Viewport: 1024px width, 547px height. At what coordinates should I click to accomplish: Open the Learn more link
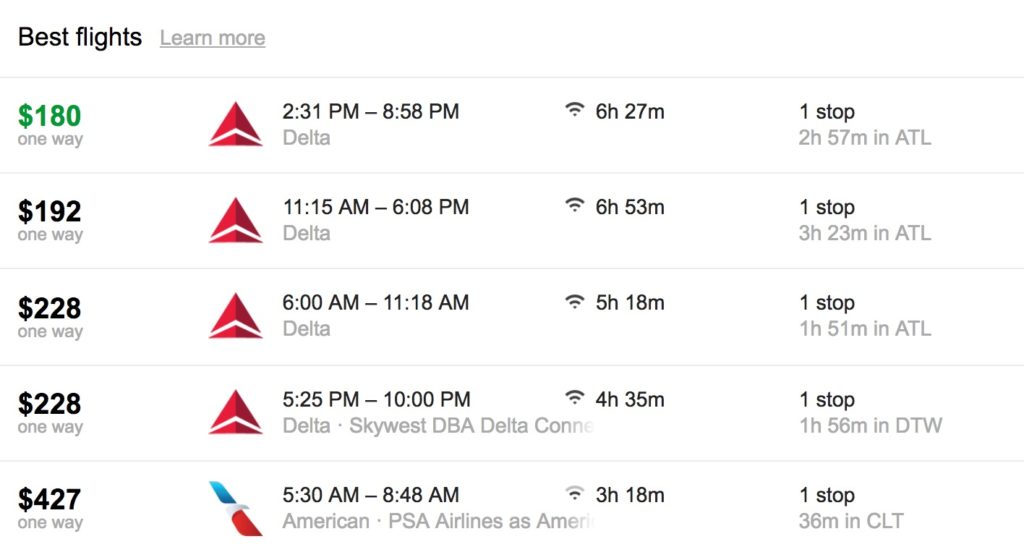212,38
